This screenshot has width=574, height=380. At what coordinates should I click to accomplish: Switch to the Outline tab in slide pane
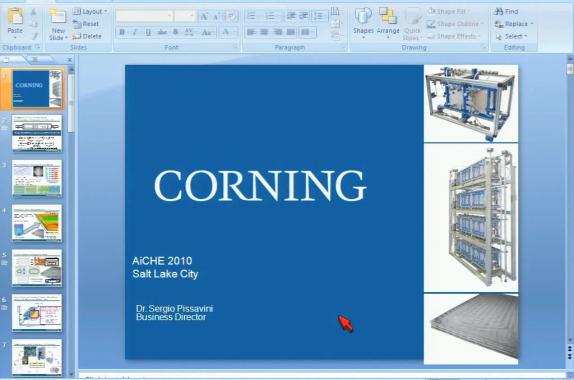tap(34, 59)
